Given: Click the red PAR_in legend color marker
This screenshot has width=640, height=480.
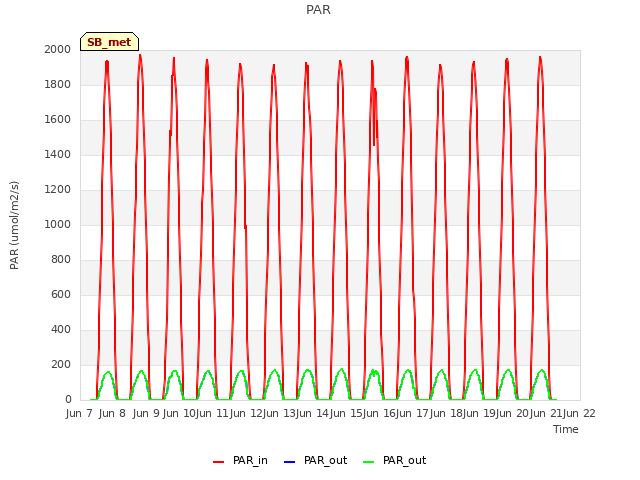Looking at the screenshot, I should (x=218, y=462).
